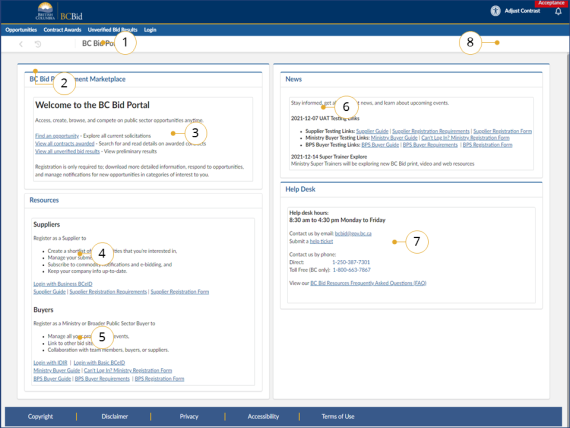Click direct phone number 1-250-387-7301
Screen dimensions: 570x428
(x=351, y=262)
